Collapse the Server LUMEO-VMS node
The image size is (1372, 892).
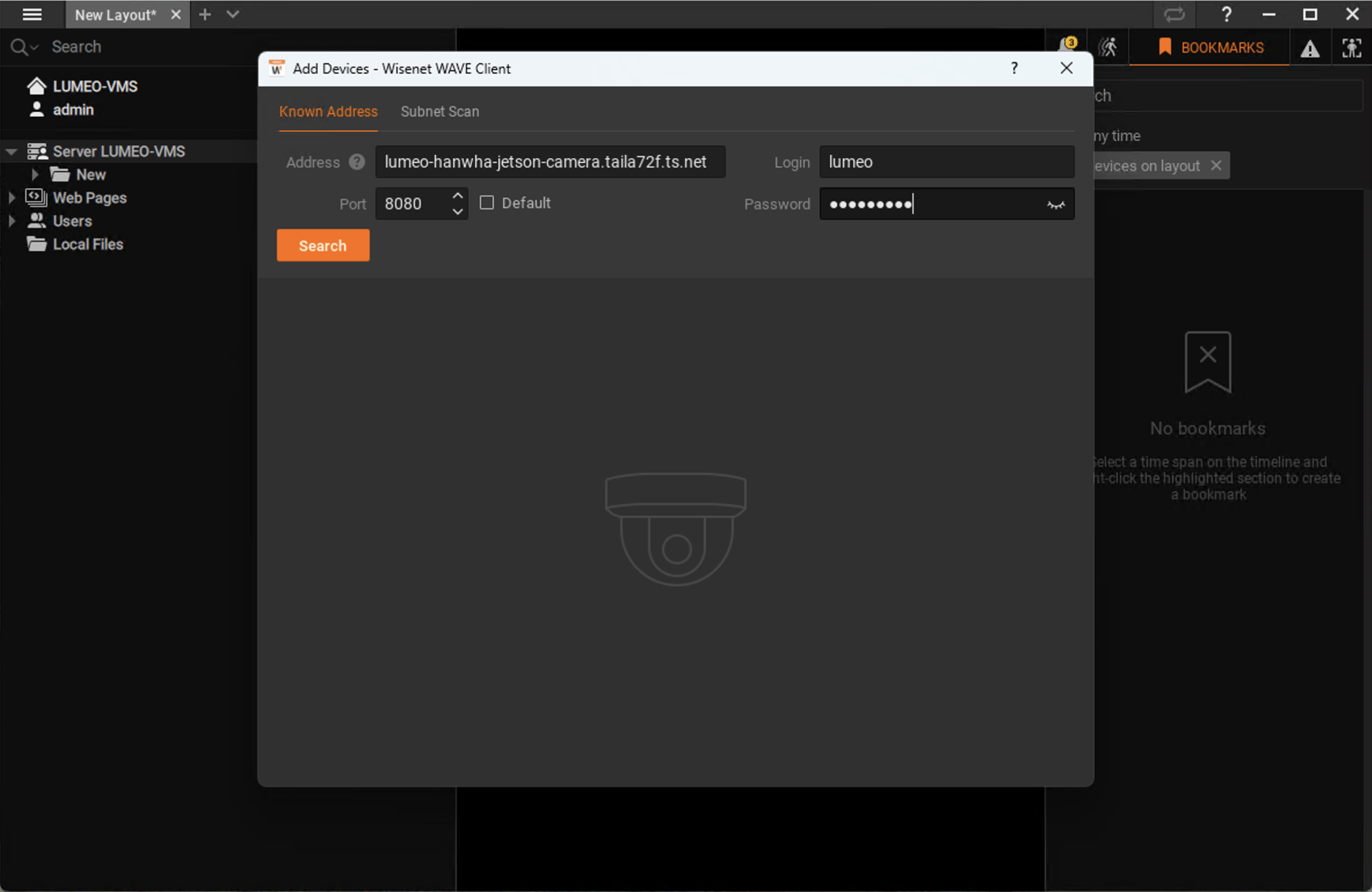pyautogui.click(x=12, y=152)
